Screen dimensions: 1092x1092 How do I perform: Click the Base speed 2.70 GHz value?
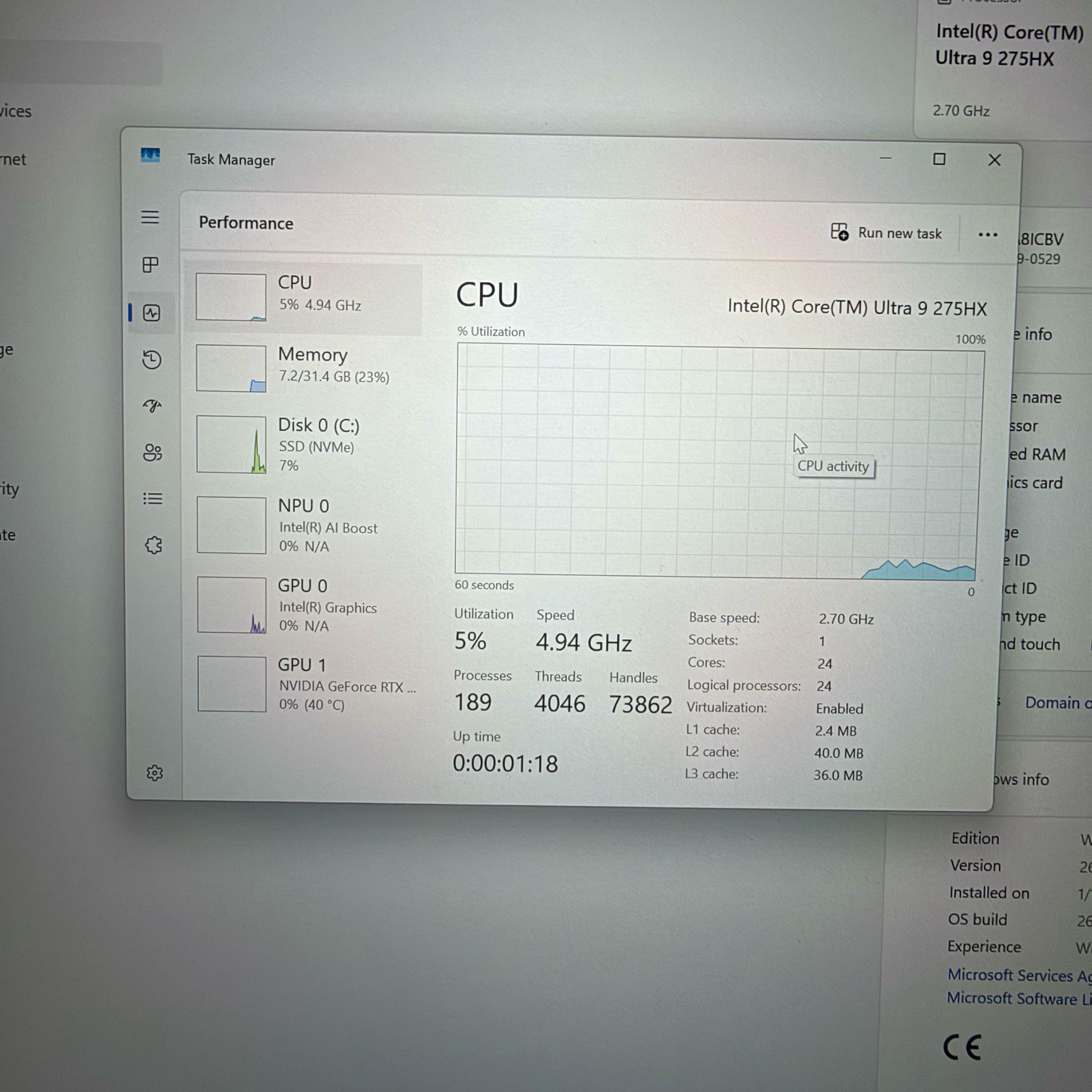[x=846, y=619]
